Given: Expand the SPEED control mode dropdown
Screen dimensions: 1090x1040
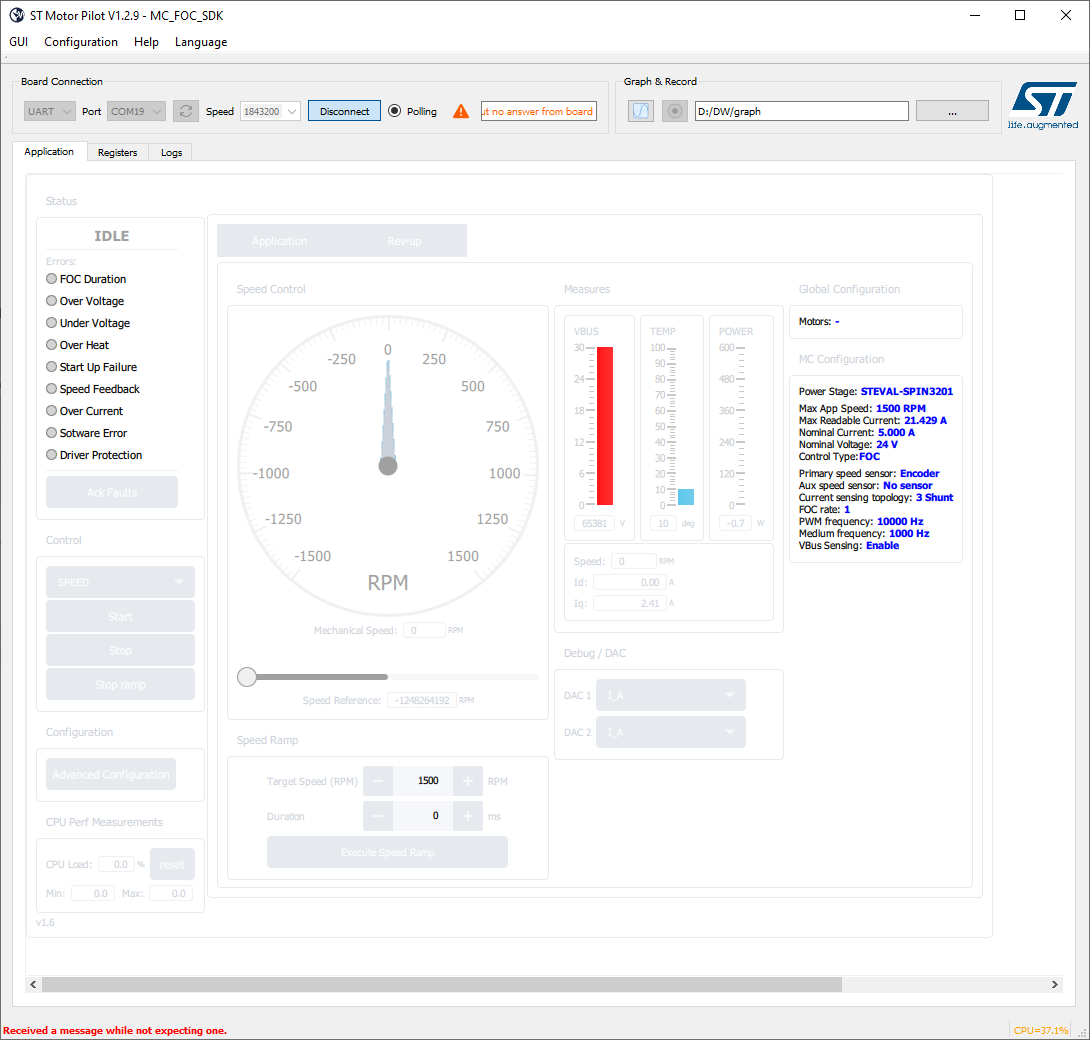Looking at the screenshot, I should (x=120, y=581).
